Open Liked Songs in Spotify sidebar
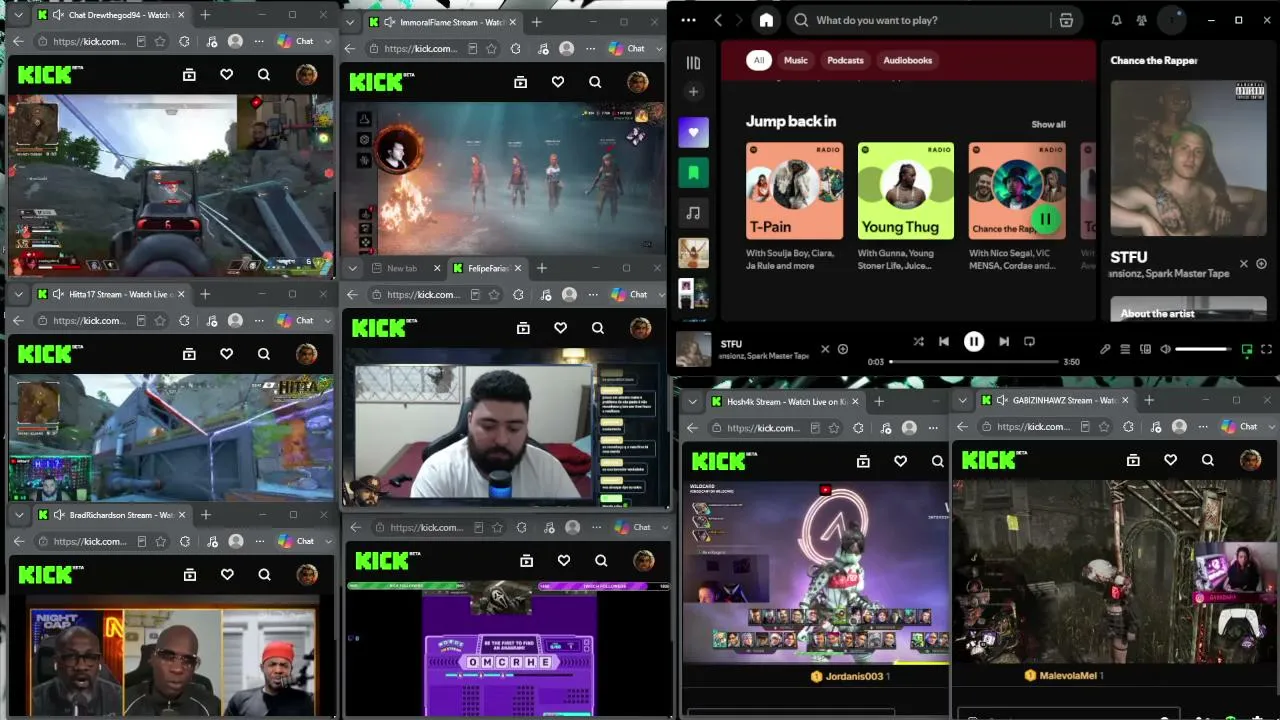Image resolution: width=1280 pixels, height=720 pixels. tap(693, 132)
